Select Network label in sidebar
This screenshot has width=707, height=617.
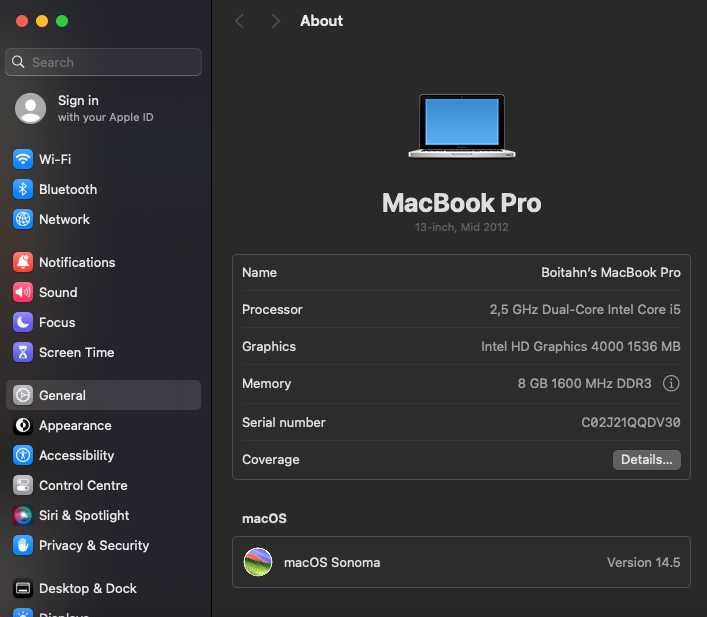pyautogui.click(x=64, y=219)
